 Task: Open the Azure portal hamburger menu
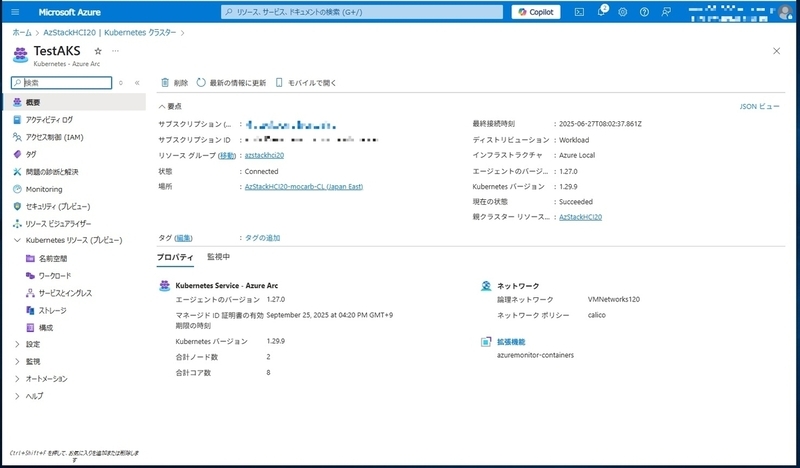(15, 12)
